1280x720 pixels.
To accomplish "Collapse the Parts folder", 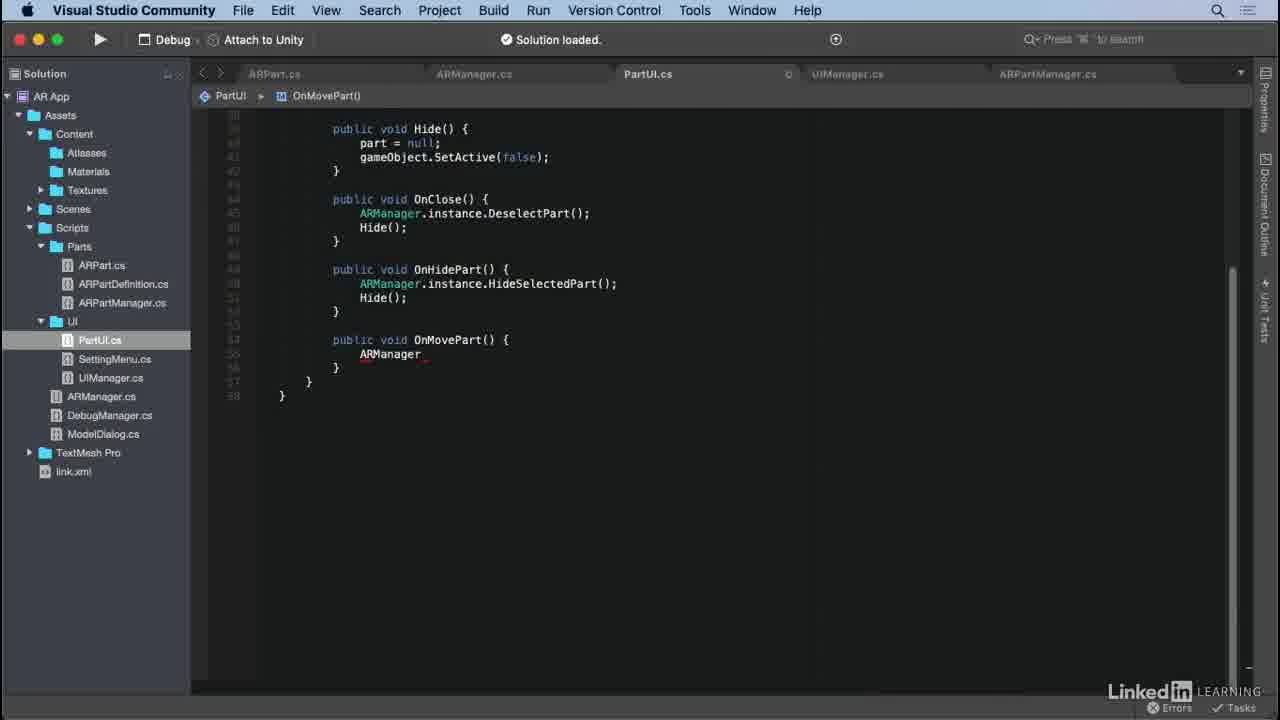I will 41,246.
